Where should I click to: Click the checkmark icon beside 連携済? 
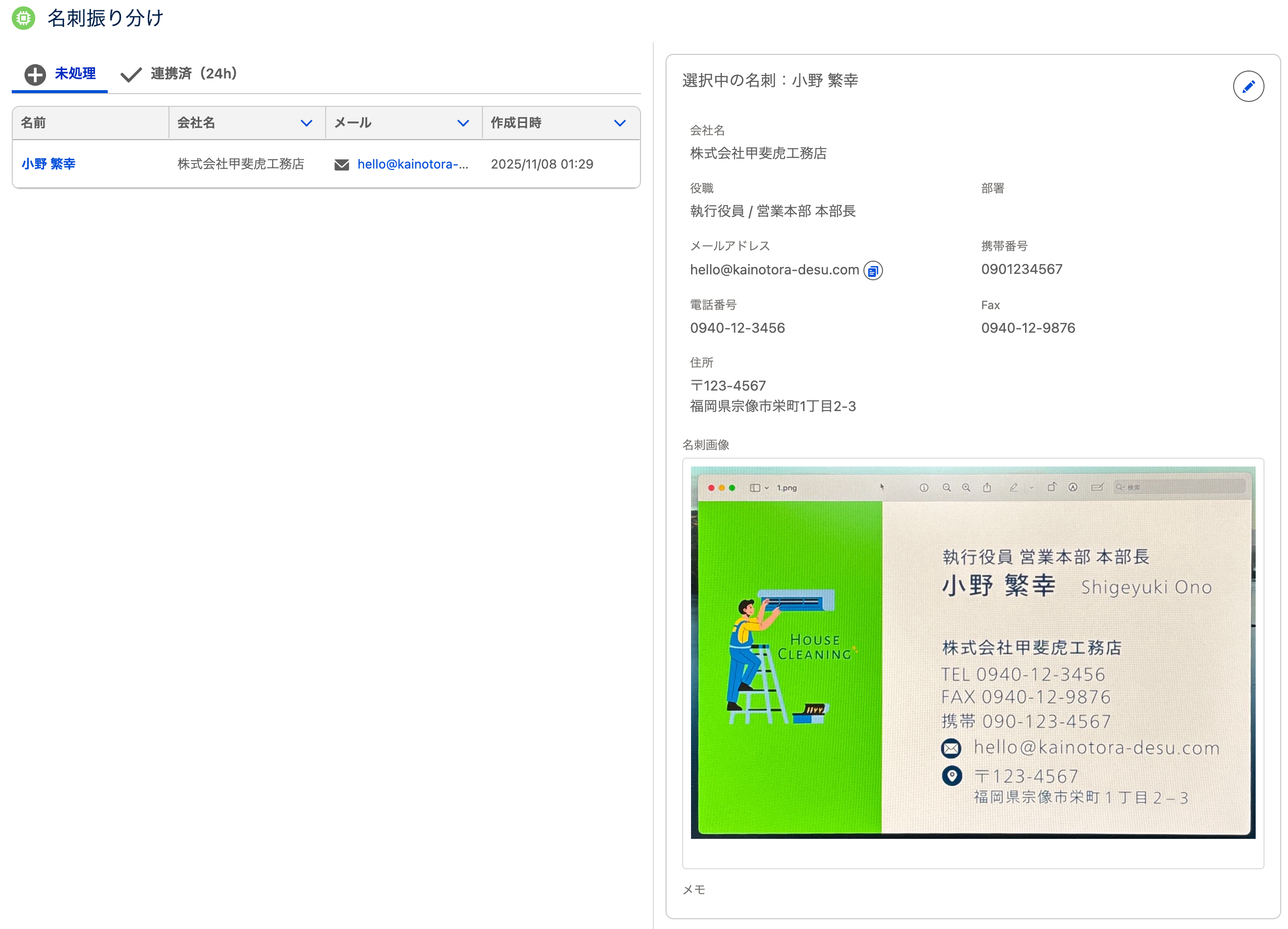(131, 74)
